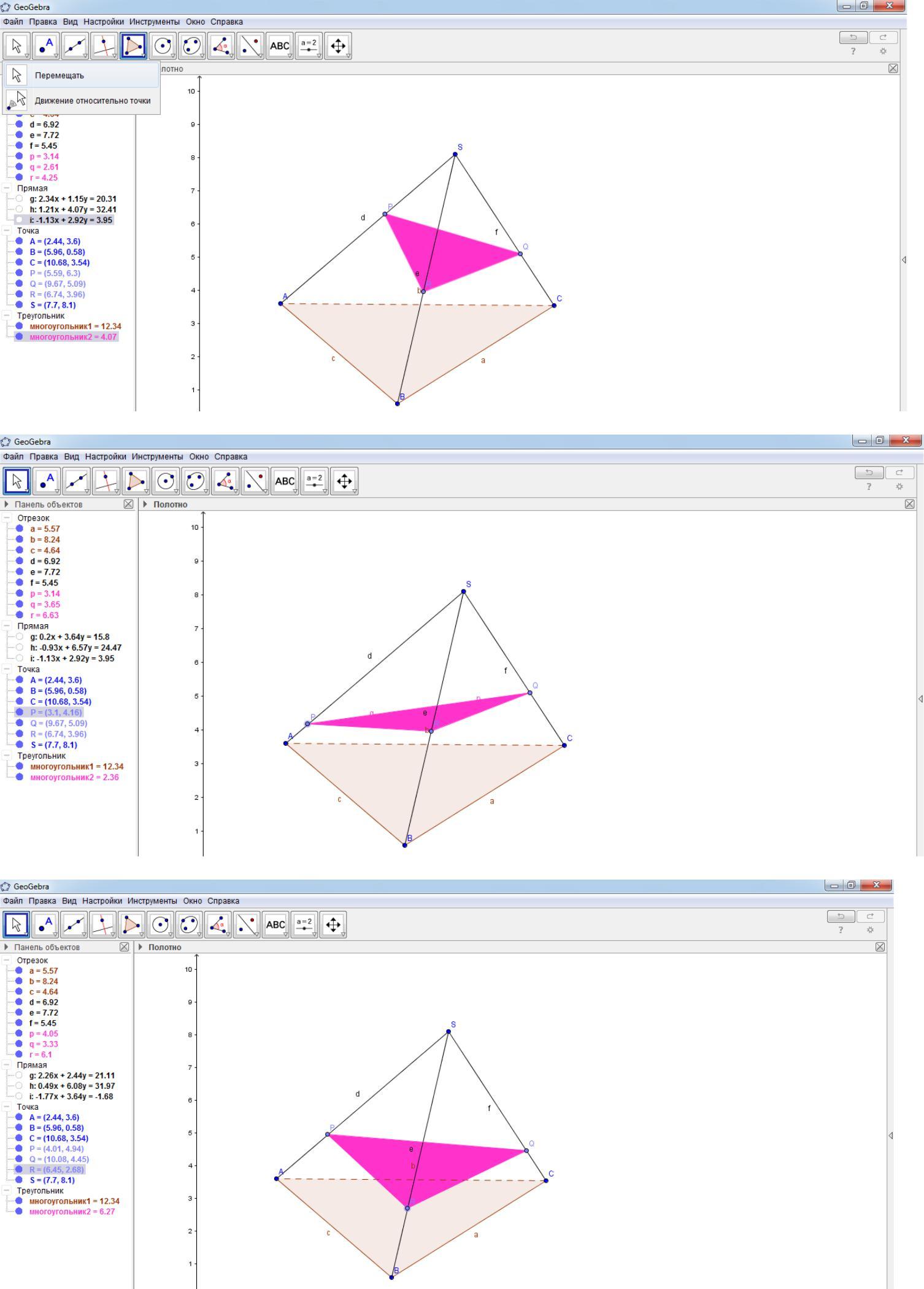Choose Circle tool in bottom GeoGebra window
This screenshot has height=1289, width=924.
pyautogui.click(x=161, y=924)
